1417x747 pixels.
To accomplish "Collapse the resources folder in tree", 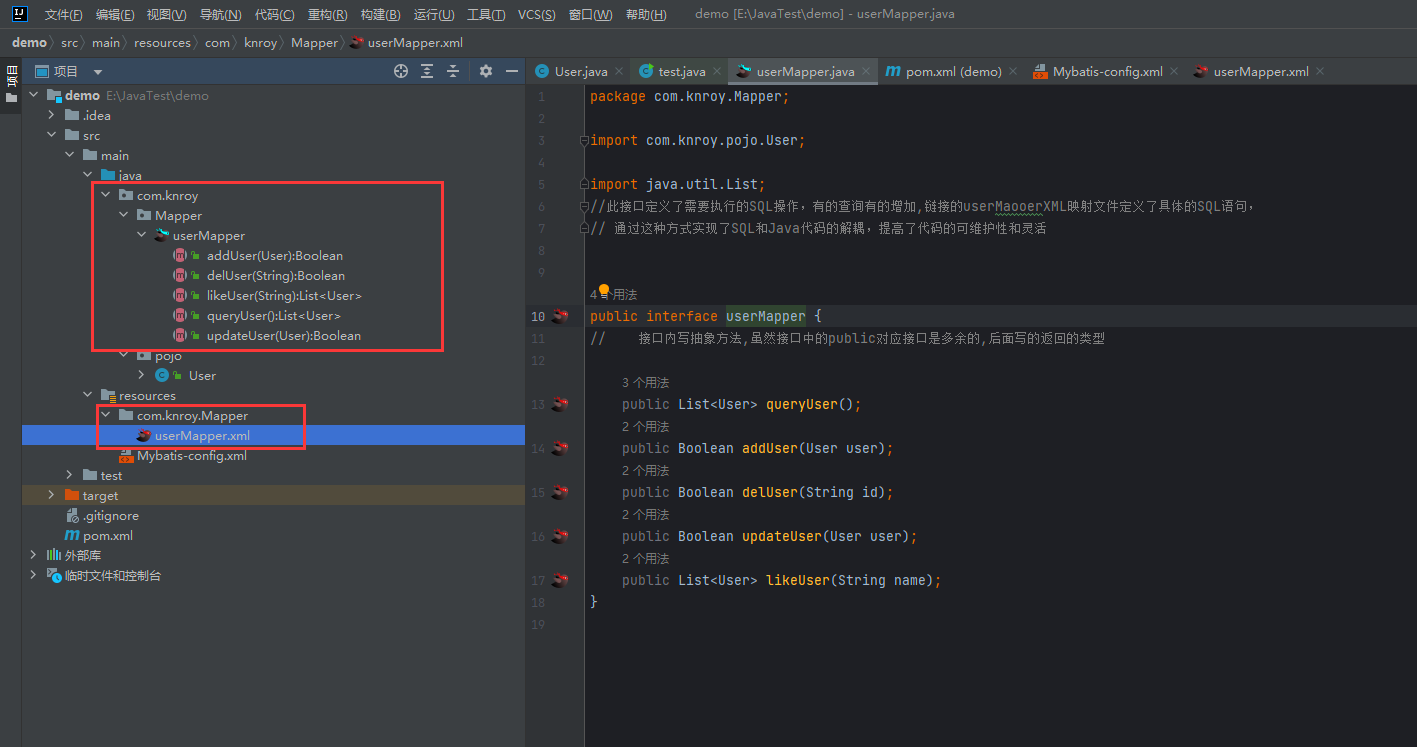I will click(x=88, y=396).
